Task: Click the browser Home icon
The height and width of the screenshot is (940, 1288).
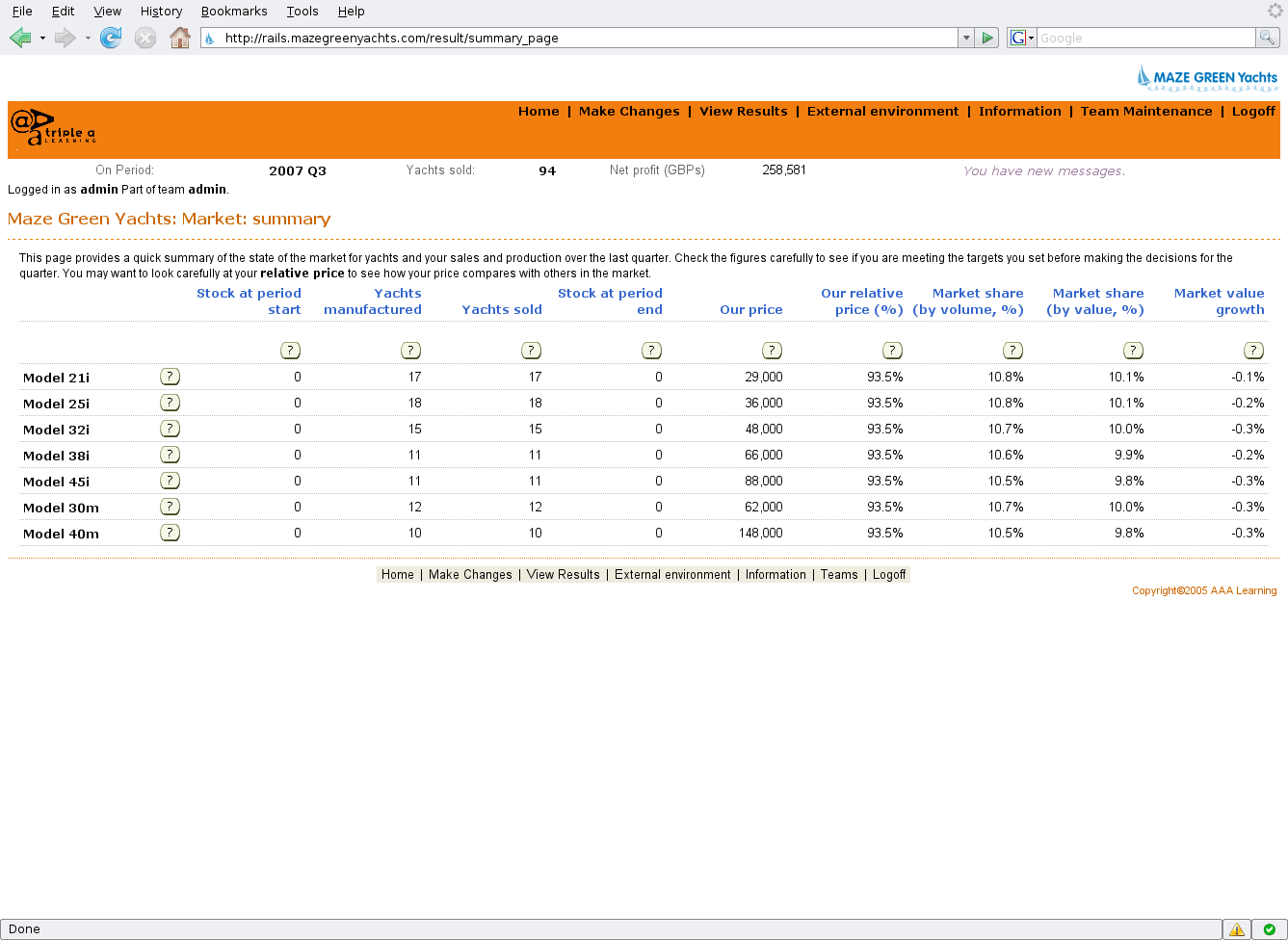Action: pyautogui.click(x=180, y=38)
